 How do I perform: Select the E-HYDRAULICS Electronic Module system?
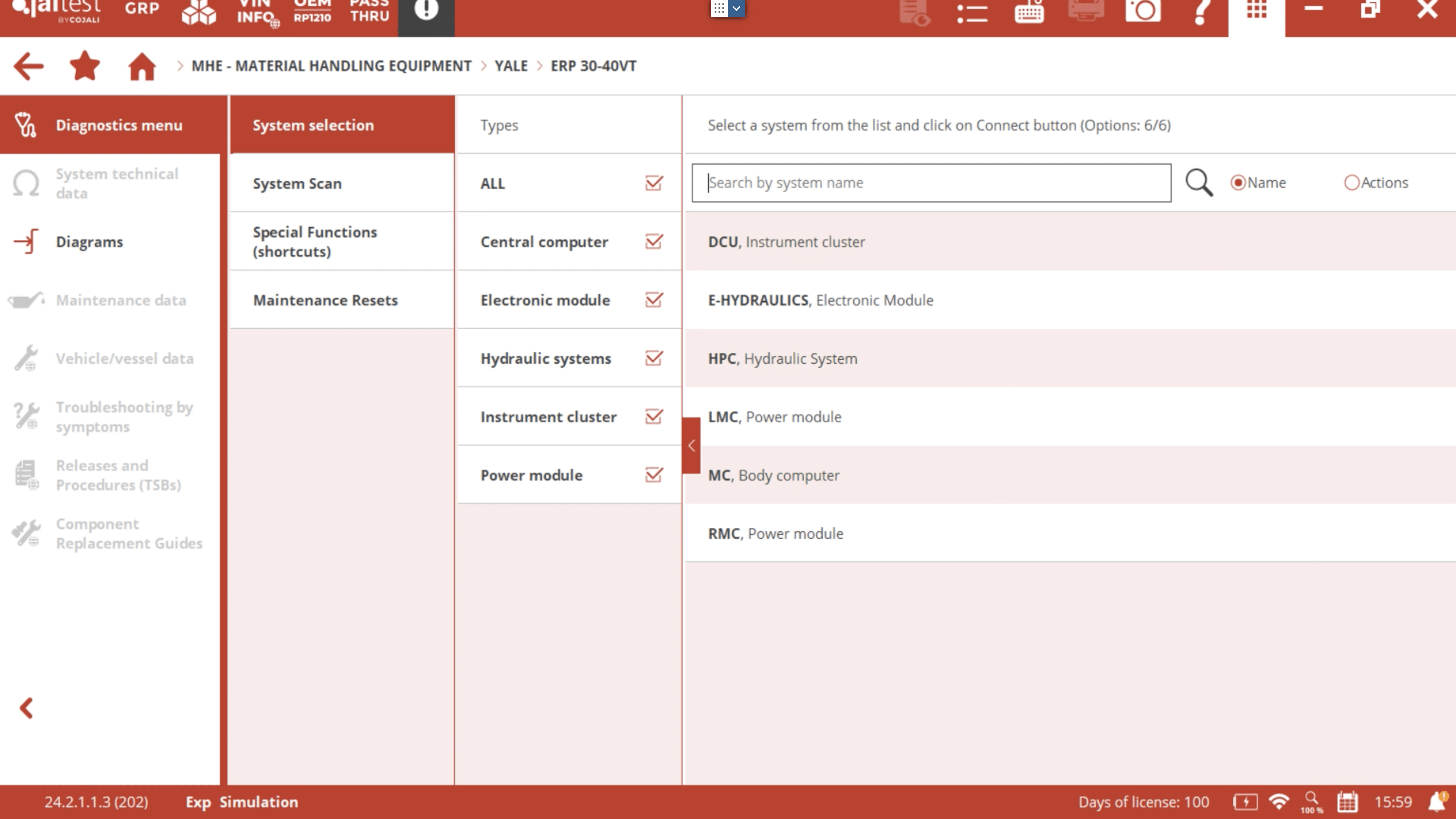pyautogui.click(x=820, y=300)
